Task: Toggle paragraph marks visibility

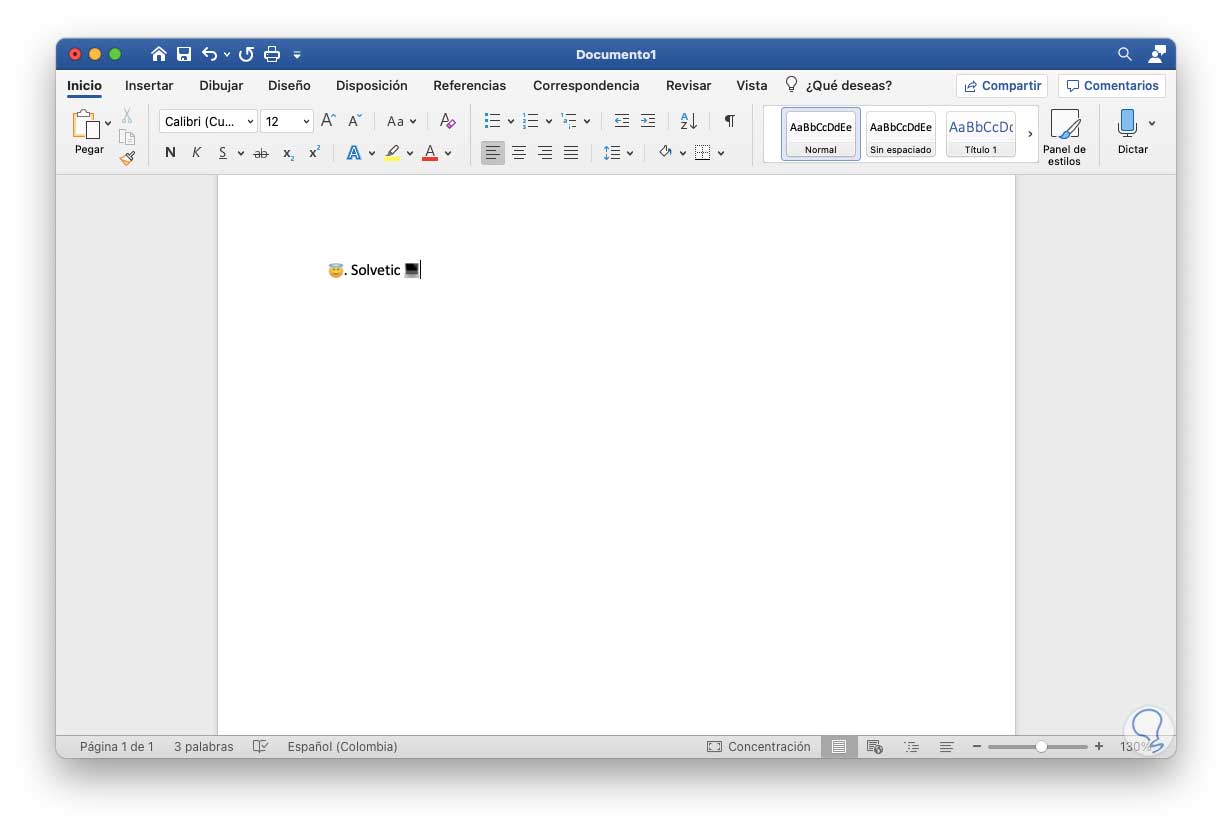Action: (730, 121)
